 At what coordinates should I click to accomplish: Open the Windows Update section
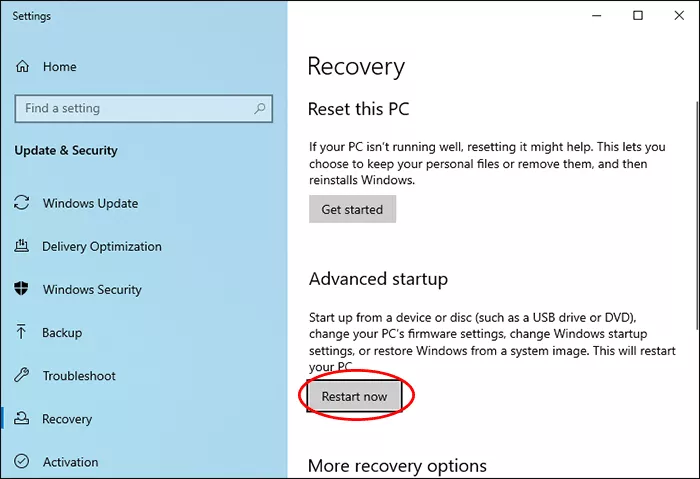click(x=90, y=203)
